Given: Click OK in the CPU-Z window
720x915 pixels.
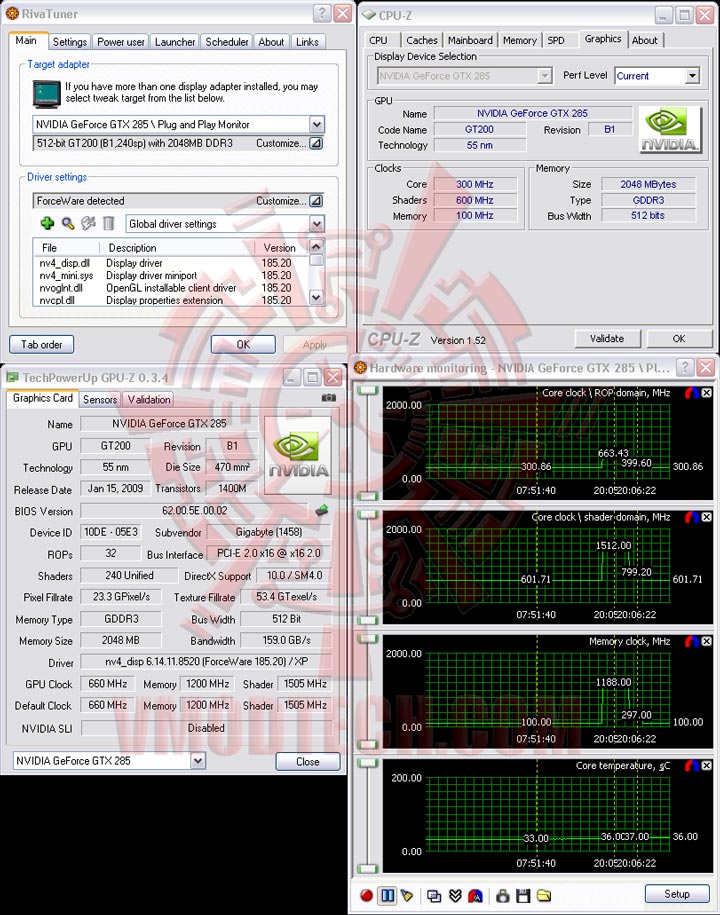Looking at the screenshot, I should point(679,338).
